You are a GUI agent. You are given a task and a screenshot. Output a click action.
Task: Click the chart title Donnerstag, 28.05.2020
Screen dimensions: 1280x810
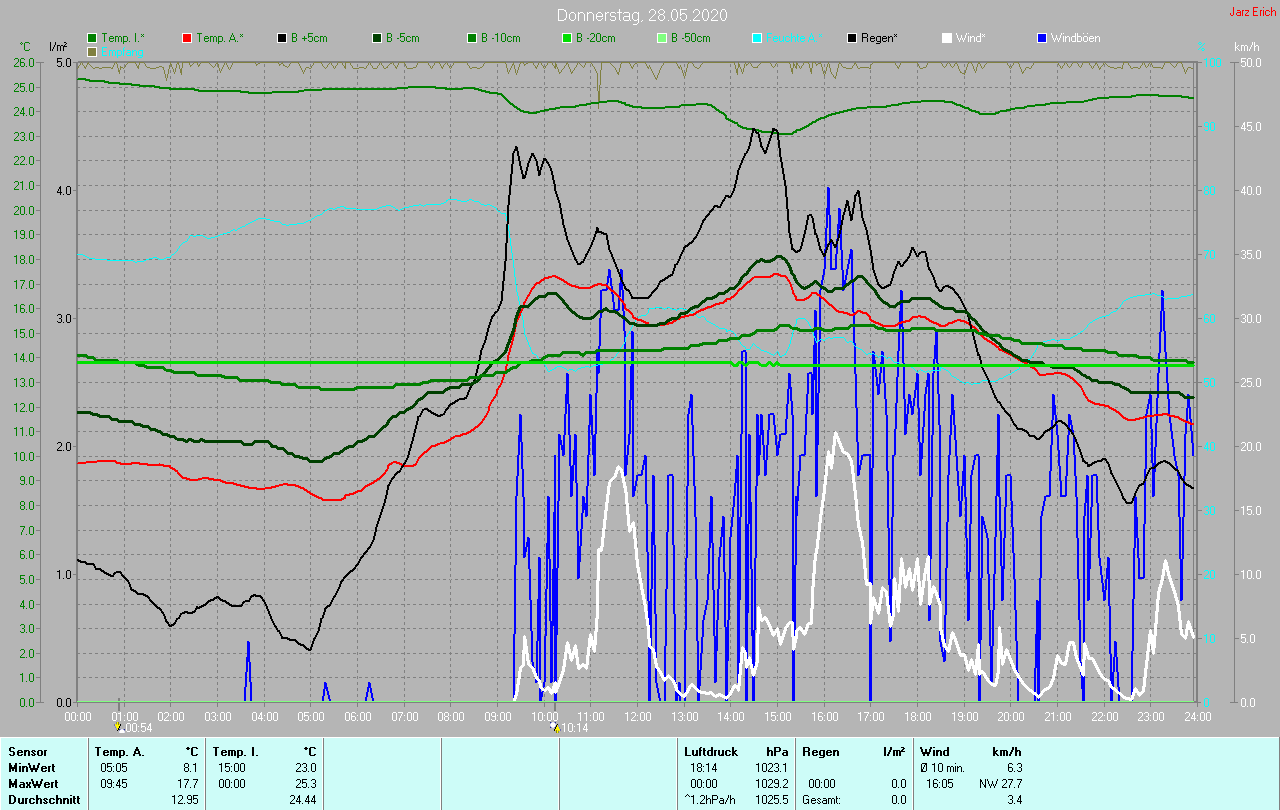point(642,15)
